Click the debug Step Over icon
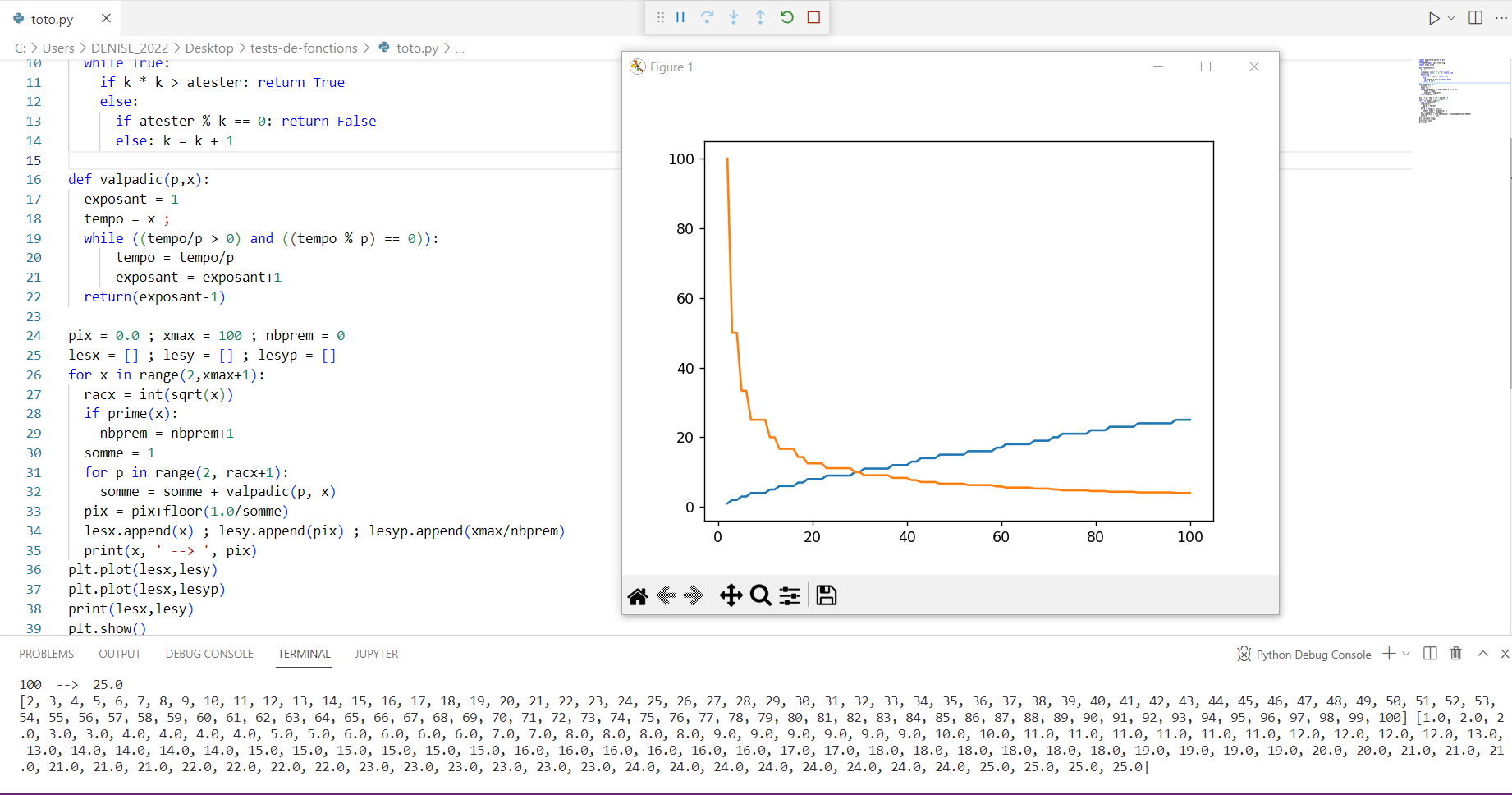1512x795 pixels. [x=707, y=17]
